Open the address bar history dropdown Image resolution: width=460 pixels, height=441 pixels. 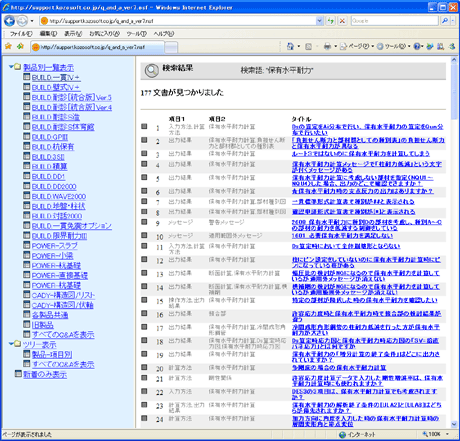319,21
